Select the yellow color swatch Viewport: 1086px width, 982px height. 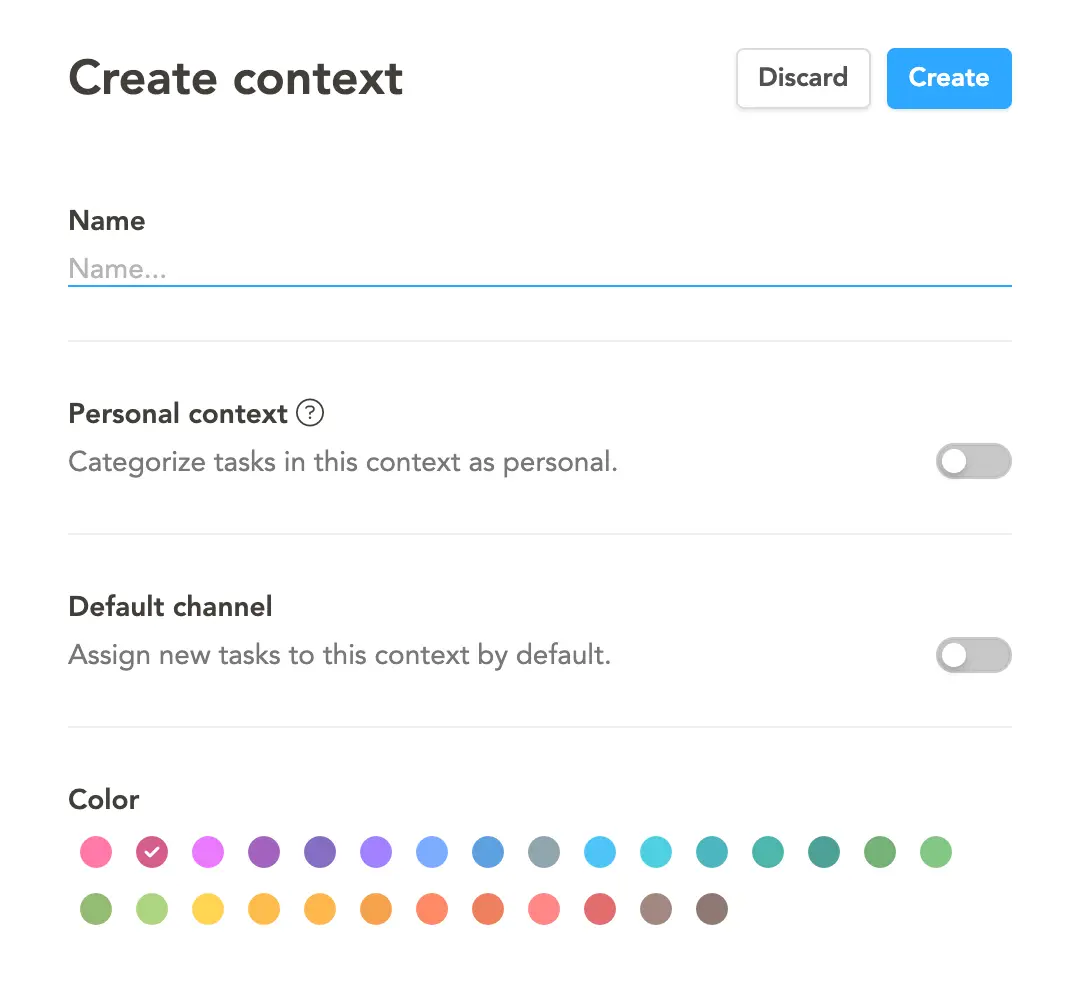pos(208,909)
